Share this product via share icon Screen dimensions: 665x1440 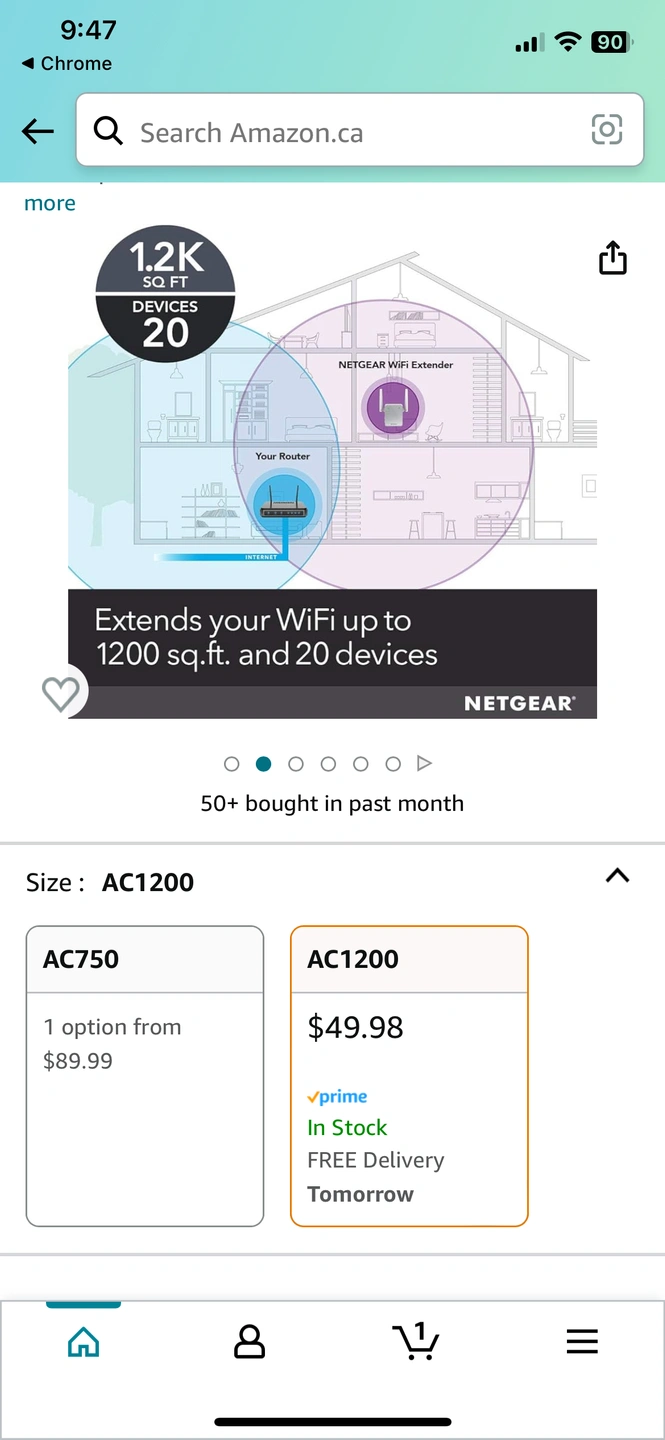[x=613, y=258]
